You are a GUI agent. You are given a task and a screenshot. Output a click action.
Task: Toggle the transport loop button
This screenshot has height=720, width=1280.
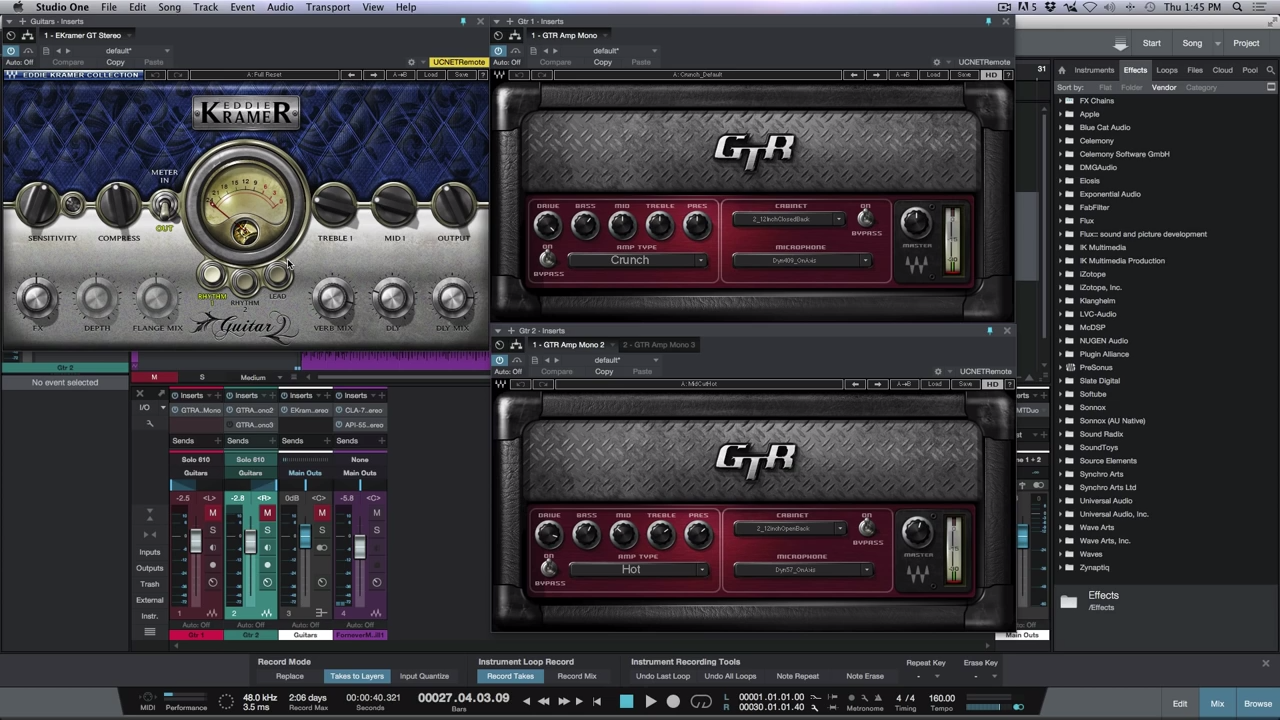[x=701, y=702]
